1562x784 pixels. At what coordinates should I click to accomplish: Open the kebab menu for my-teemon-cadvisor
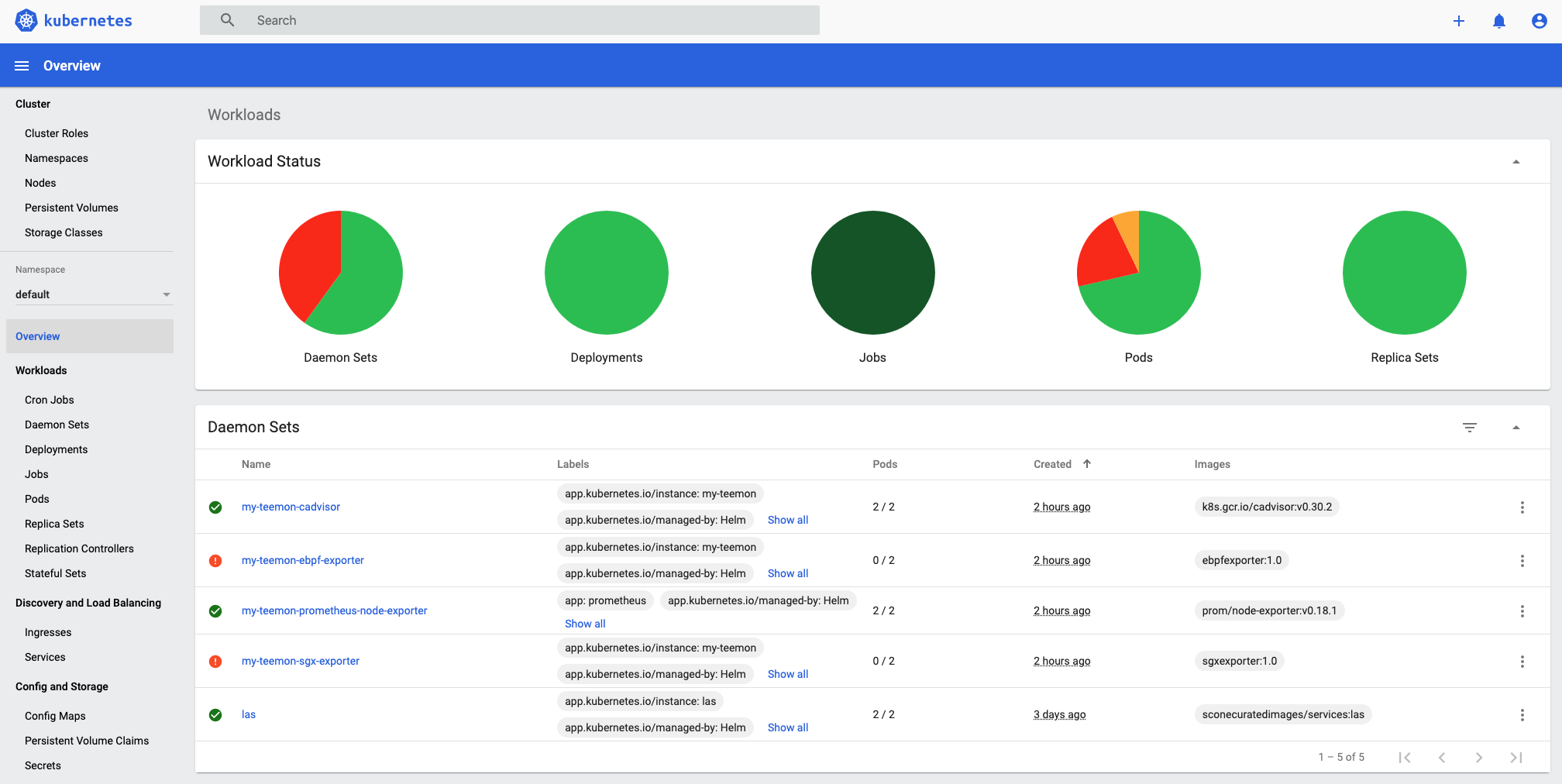(1522, 507)
